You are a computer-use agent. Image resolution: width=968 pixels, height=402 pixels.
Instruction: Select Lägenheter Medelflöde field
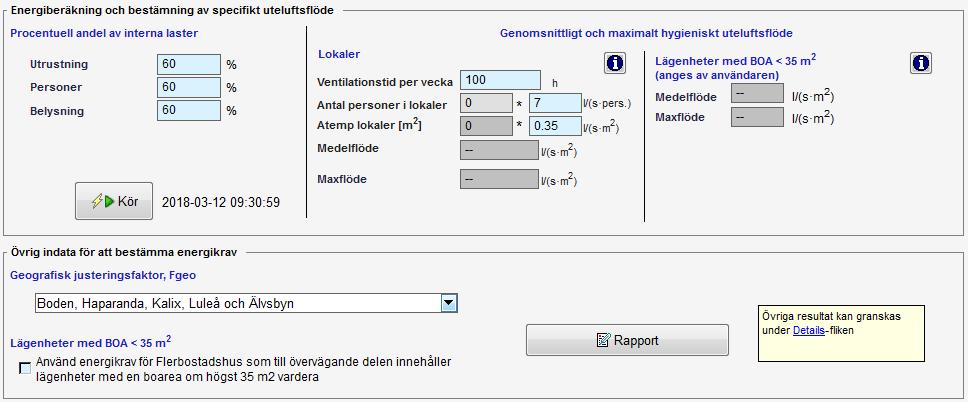tap(757, 94)
